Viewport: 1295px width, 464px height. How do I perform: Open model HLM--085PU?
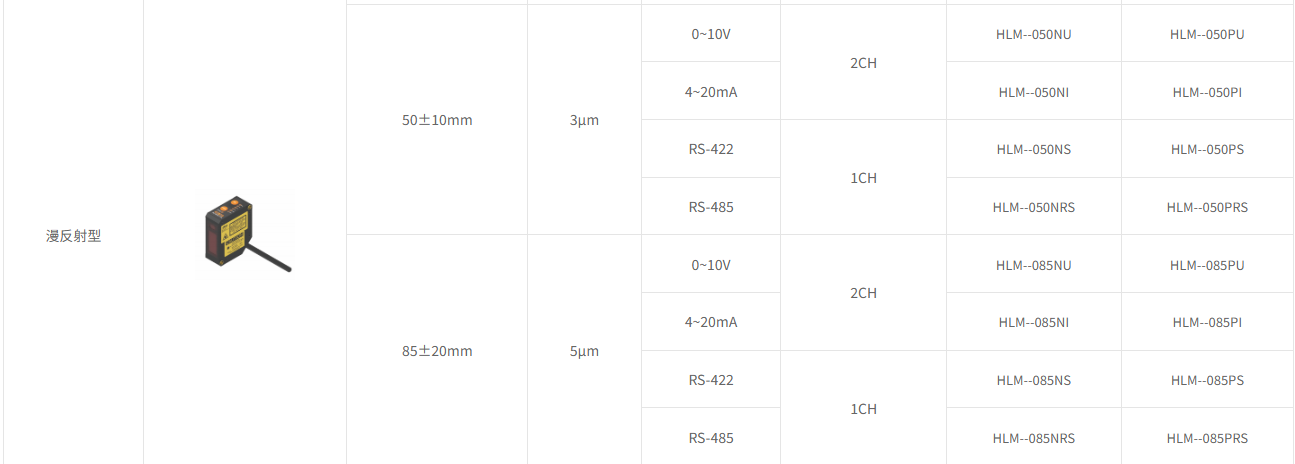coord(1207,265)
